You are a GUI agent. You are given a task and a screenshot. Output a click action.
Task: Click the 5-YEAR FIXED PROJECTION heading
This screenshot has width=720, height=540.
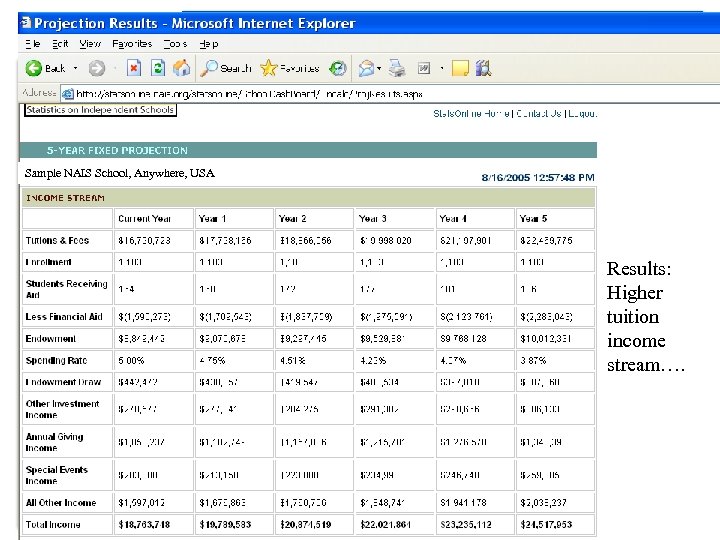pyautogui.click(x=117, y=150)
